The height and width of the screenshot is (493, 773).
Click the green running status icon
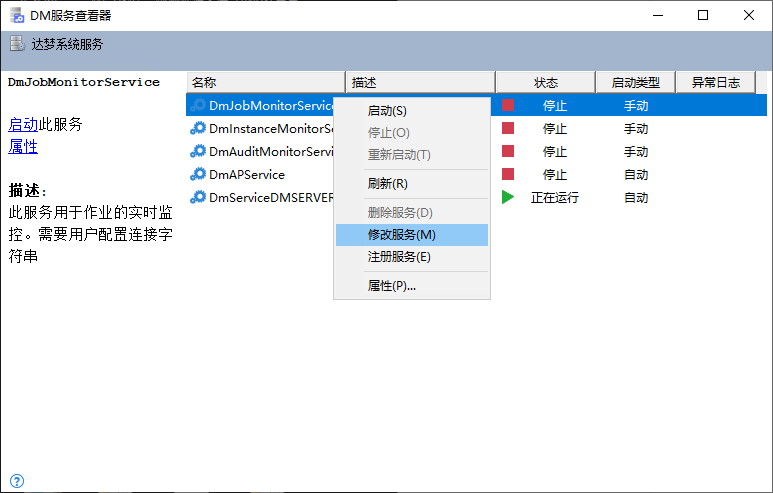tap(508, 197)
